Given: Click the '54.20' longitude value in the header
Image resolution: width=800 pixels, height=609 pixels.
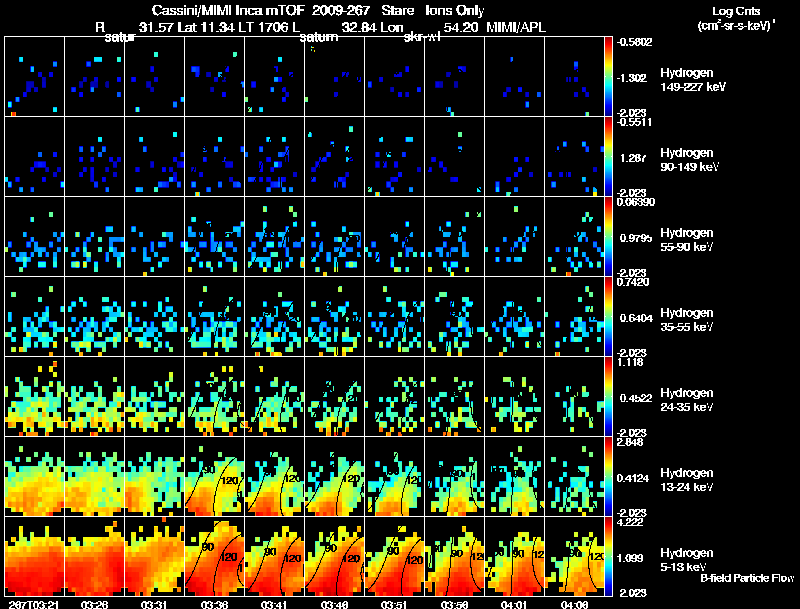Looking at the screenshot, I should [461, 27].
